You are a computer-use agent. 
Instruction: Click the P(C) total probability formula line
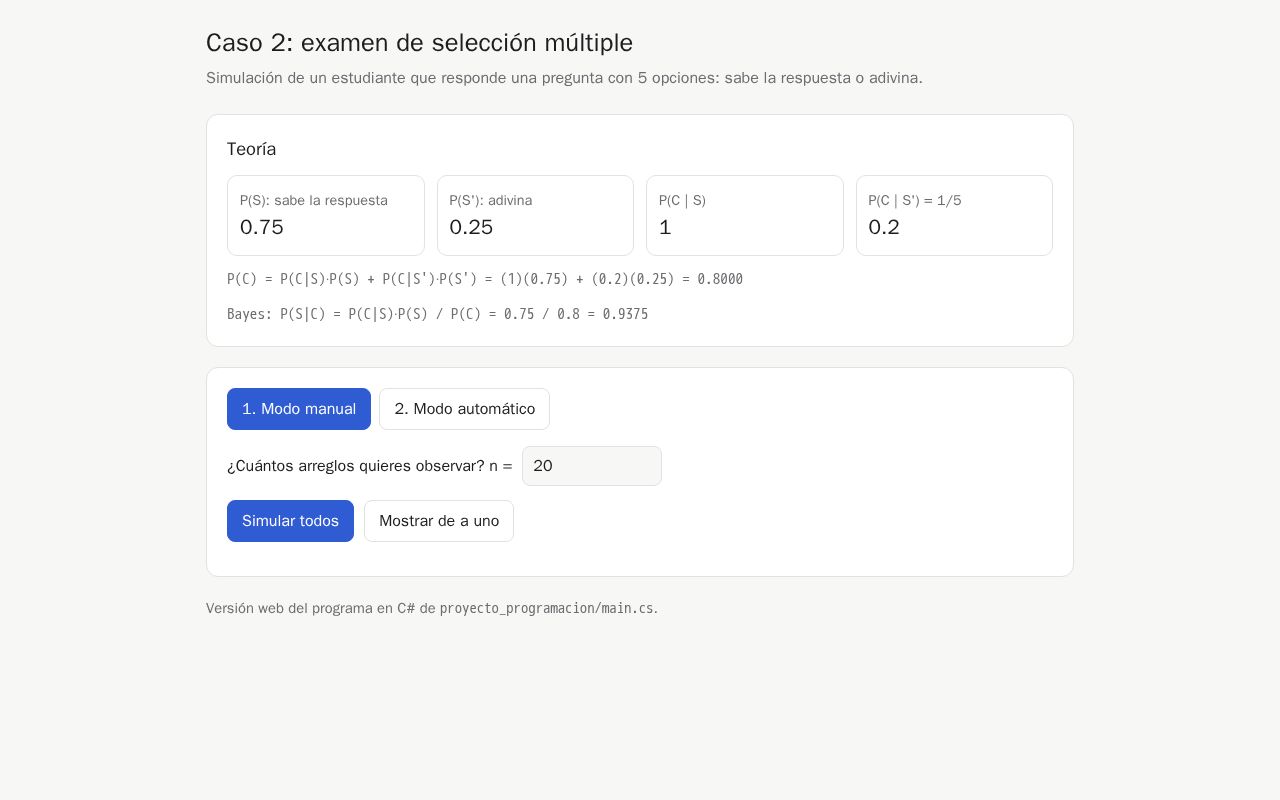(x=485, y=279)
